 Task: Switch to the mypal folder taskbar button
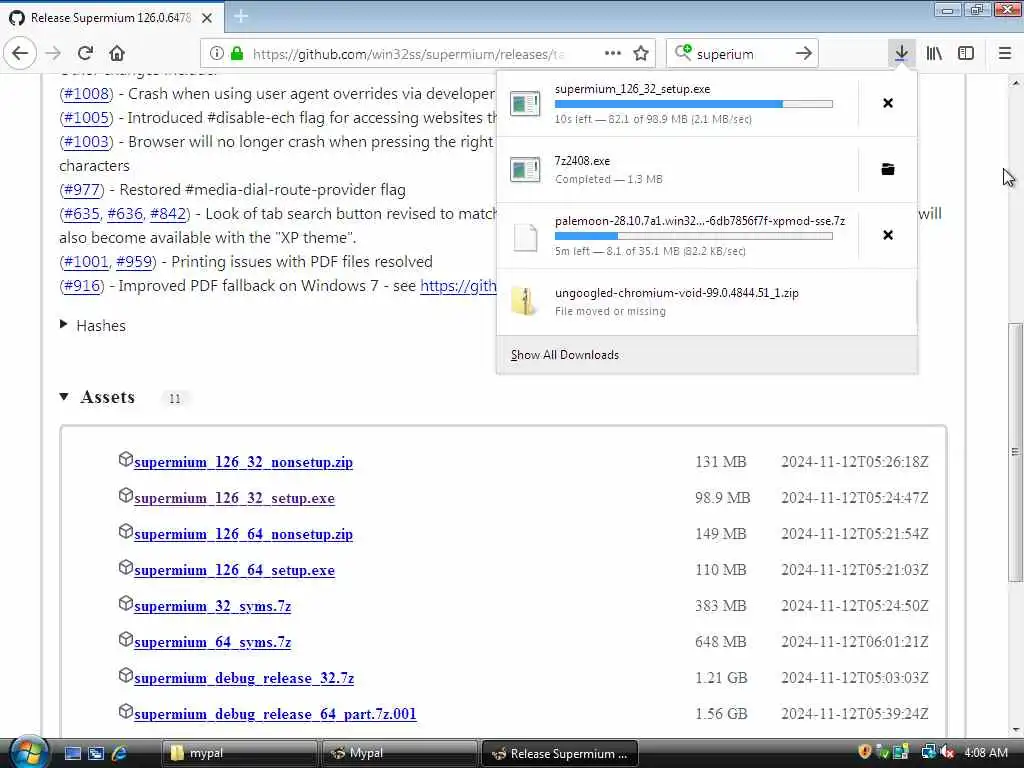tap(238, 753)
